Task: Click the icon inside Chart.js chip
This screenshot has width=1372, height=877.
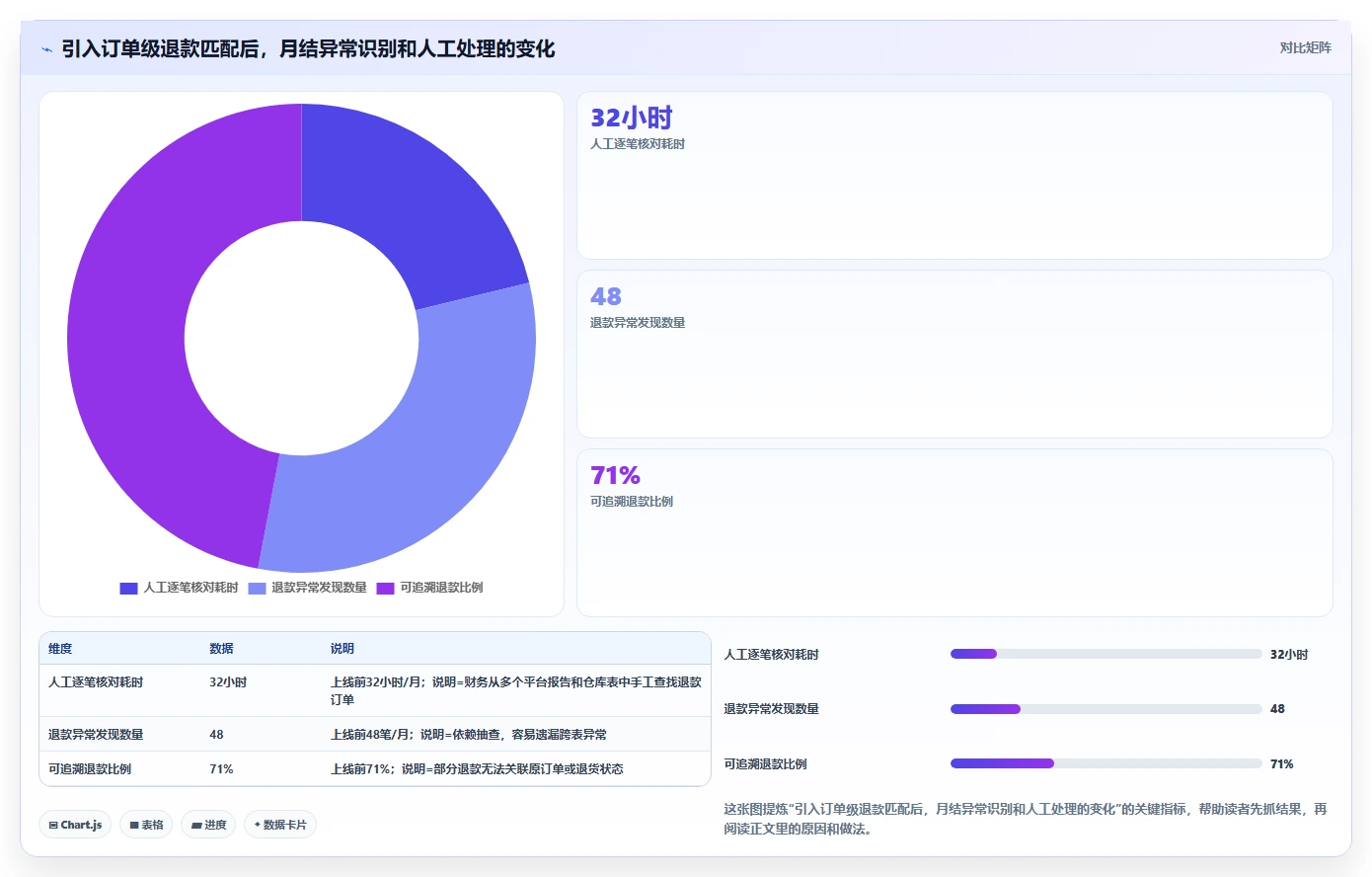Action: coord(53,826)
